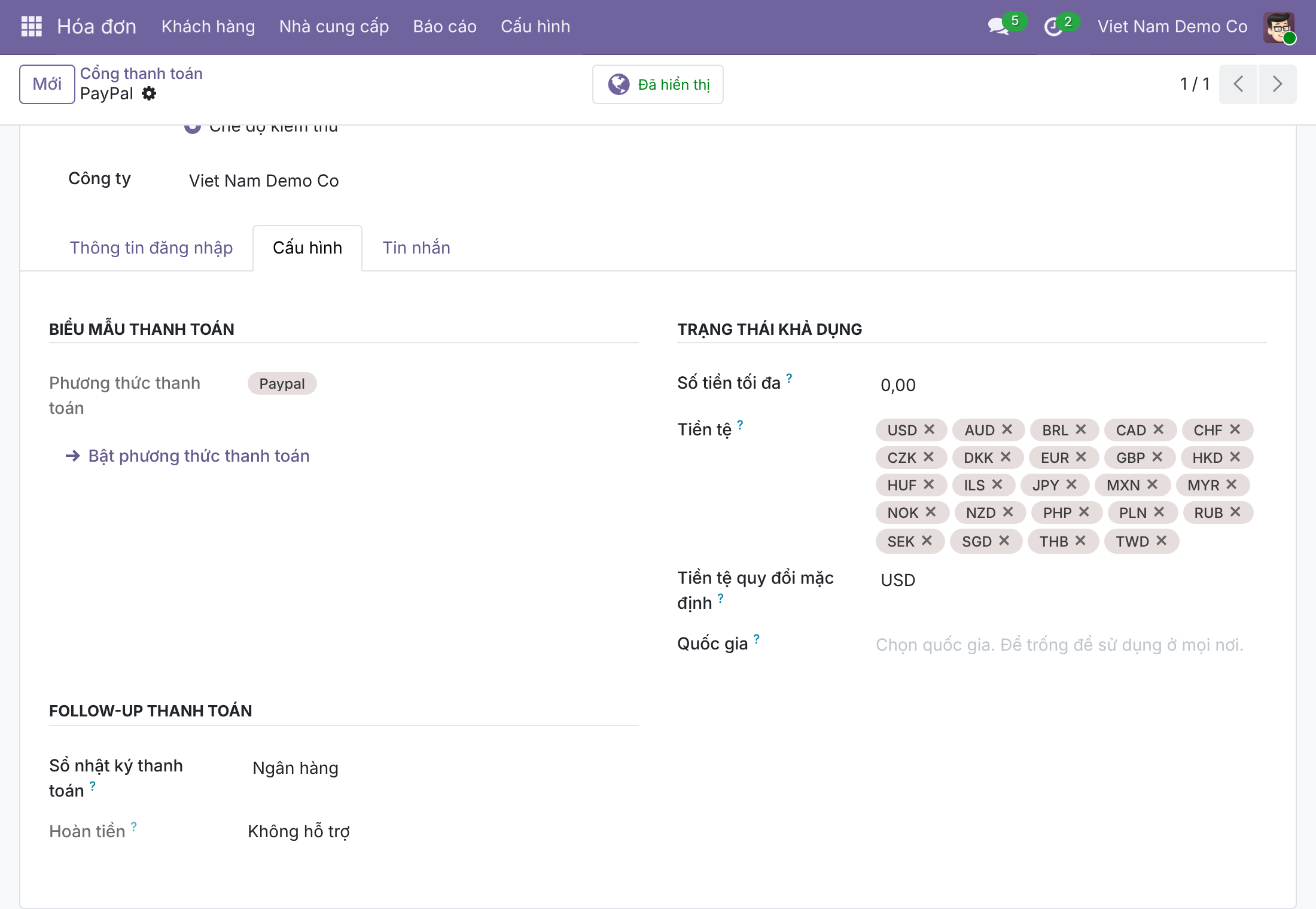Click the Bật phương thức thanh toán link
Image resolution: width=1316 pixels, height=909 pixels.
pyautogui.click(x=199, y=456)
